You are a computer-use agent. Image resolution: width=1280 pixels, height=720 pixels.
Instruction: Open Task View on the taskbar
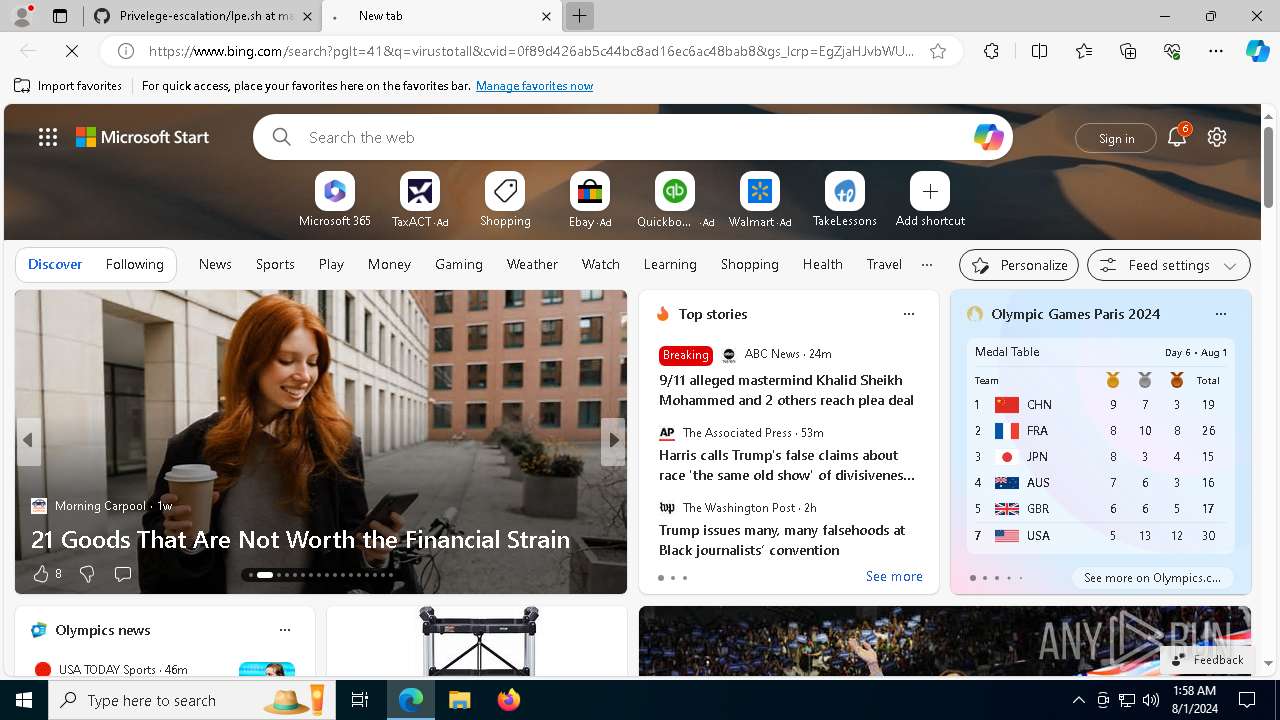[x=360, y=700]
